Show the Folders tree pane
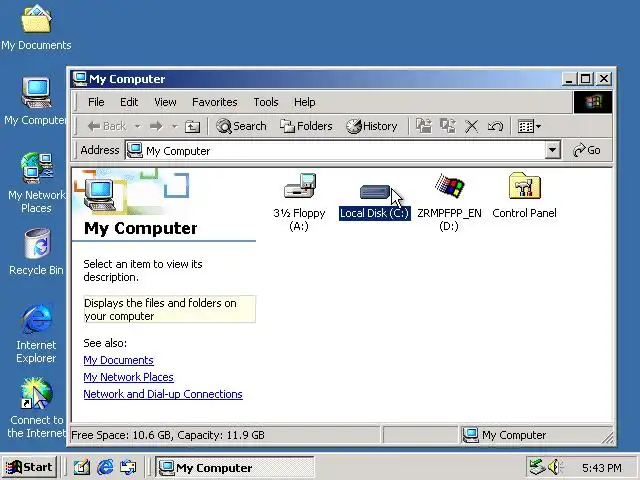The image size is (640, 480). click(306, 126)
